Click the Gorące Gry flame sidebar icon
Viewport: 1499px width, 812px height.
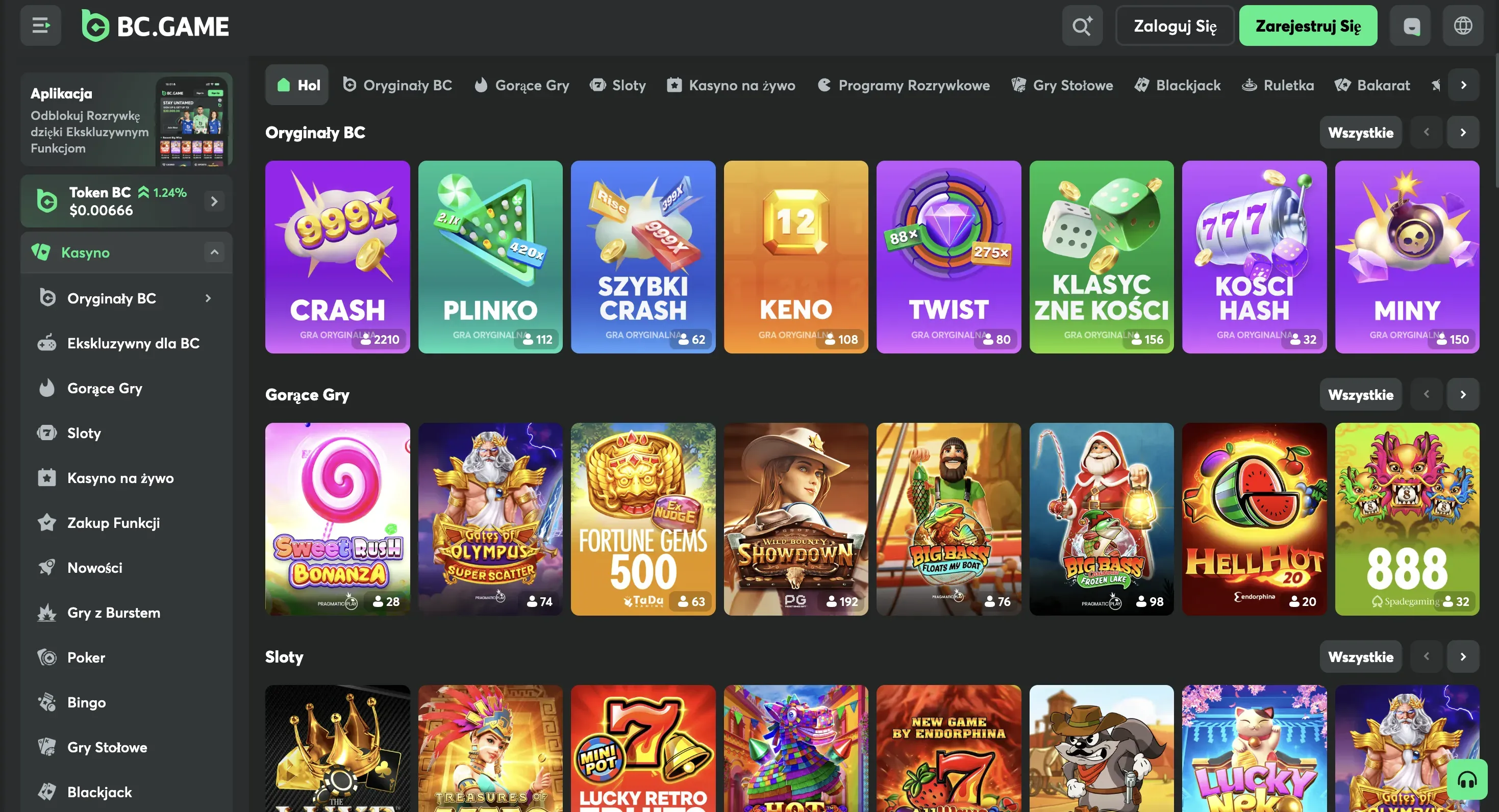tap(47, 388)
